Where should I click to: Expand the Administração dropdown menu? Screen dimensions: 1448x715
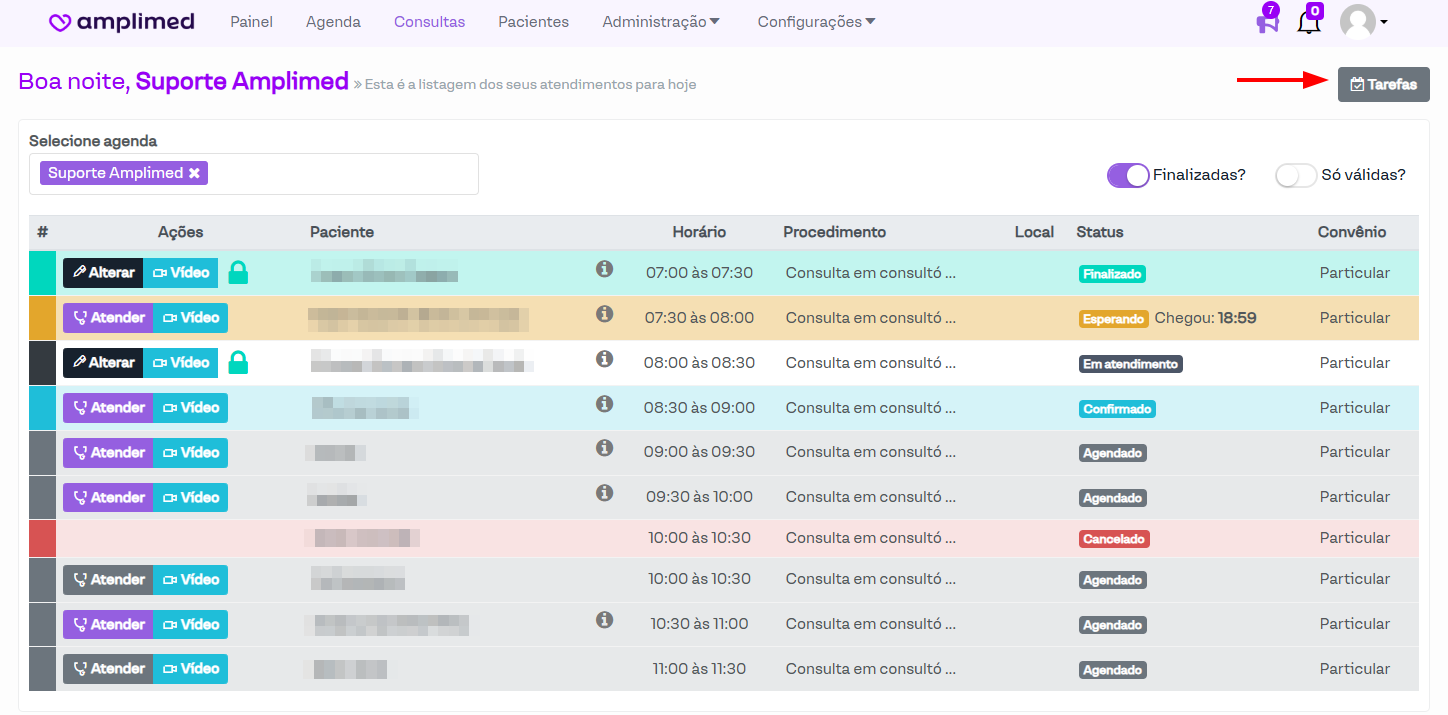point(661,22)
